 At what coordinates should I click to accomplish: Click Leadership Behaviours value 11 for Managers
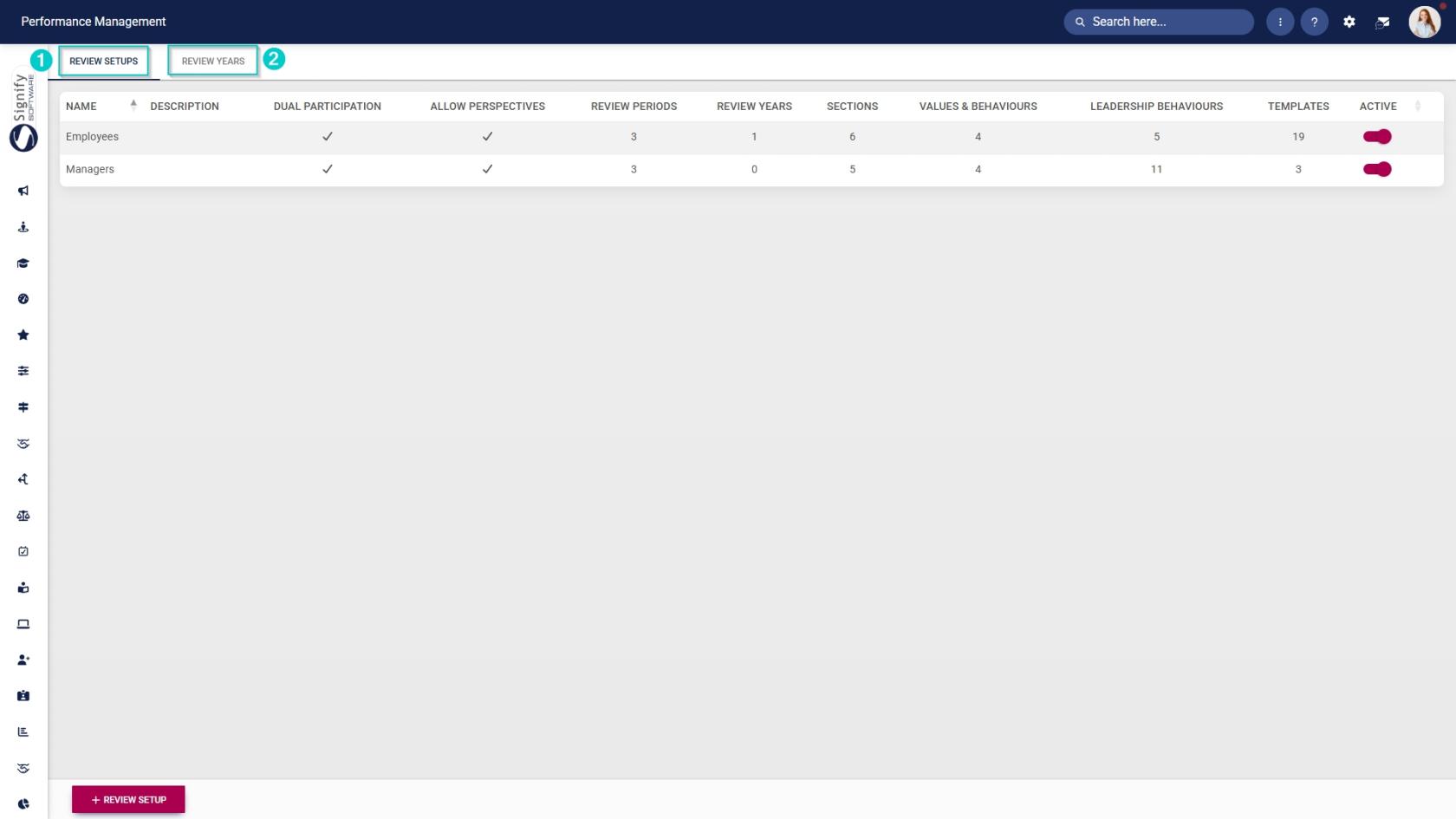1156,169
